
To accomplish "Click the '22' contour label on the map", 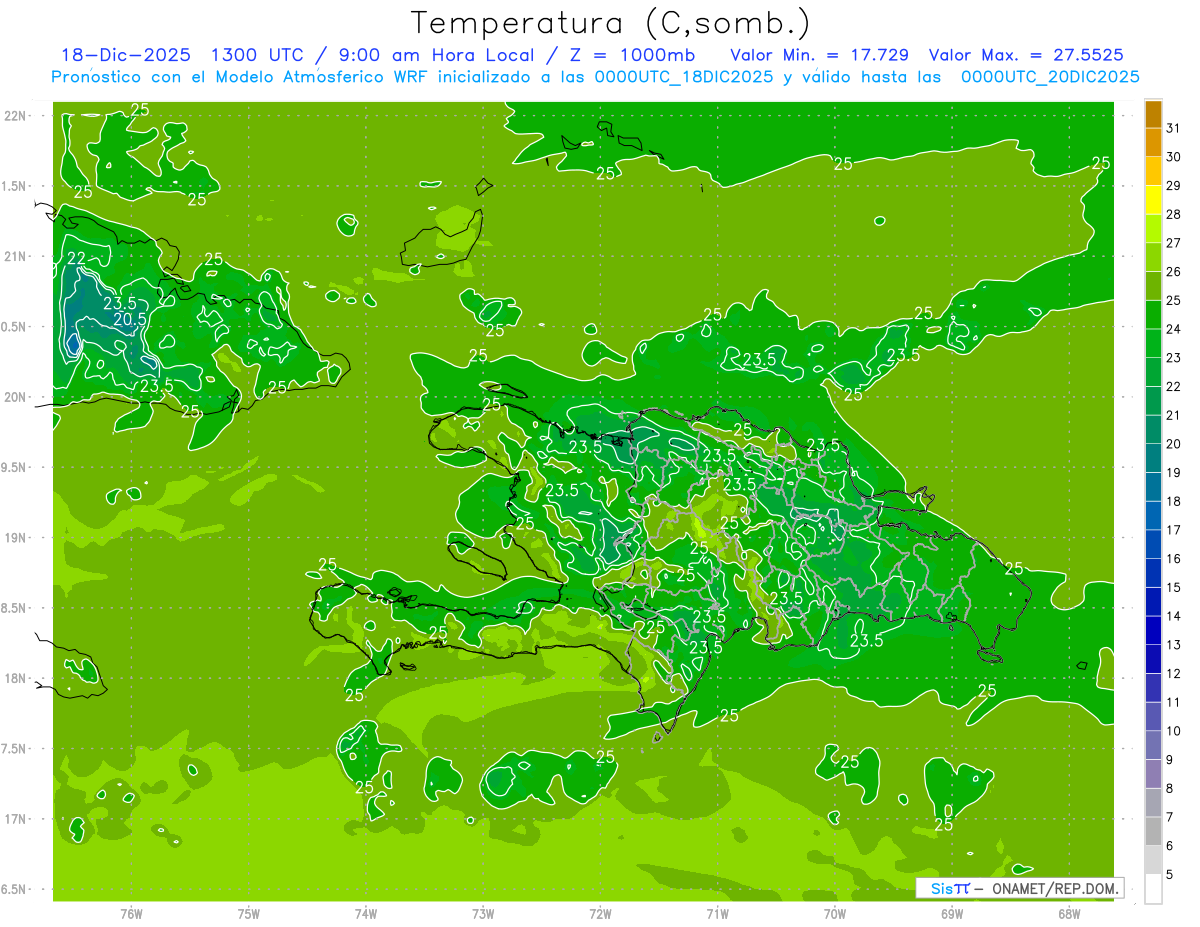I will click(76, 258).
